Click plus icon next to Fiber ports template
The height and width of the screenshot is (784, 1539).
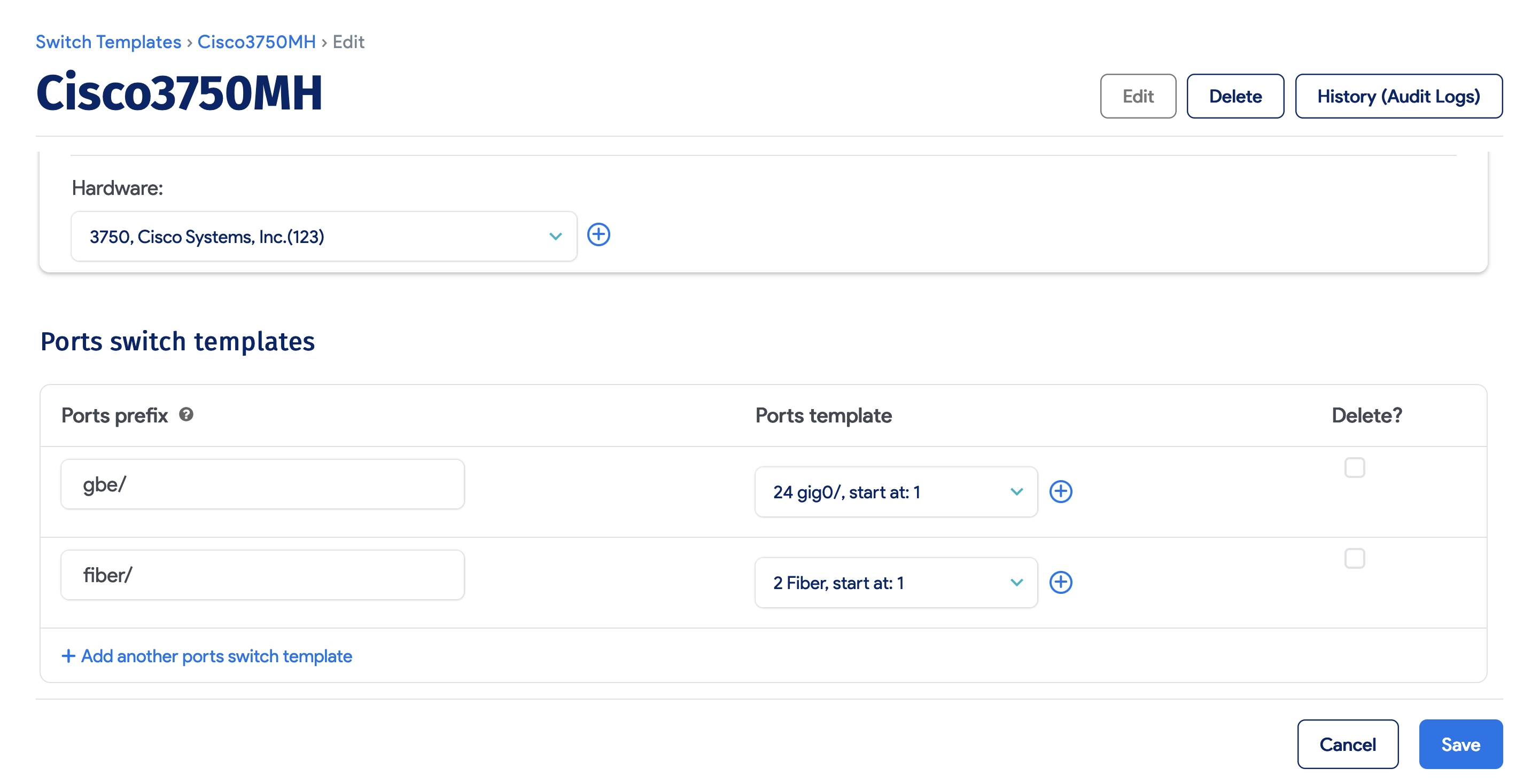[x=1060, y=582]
